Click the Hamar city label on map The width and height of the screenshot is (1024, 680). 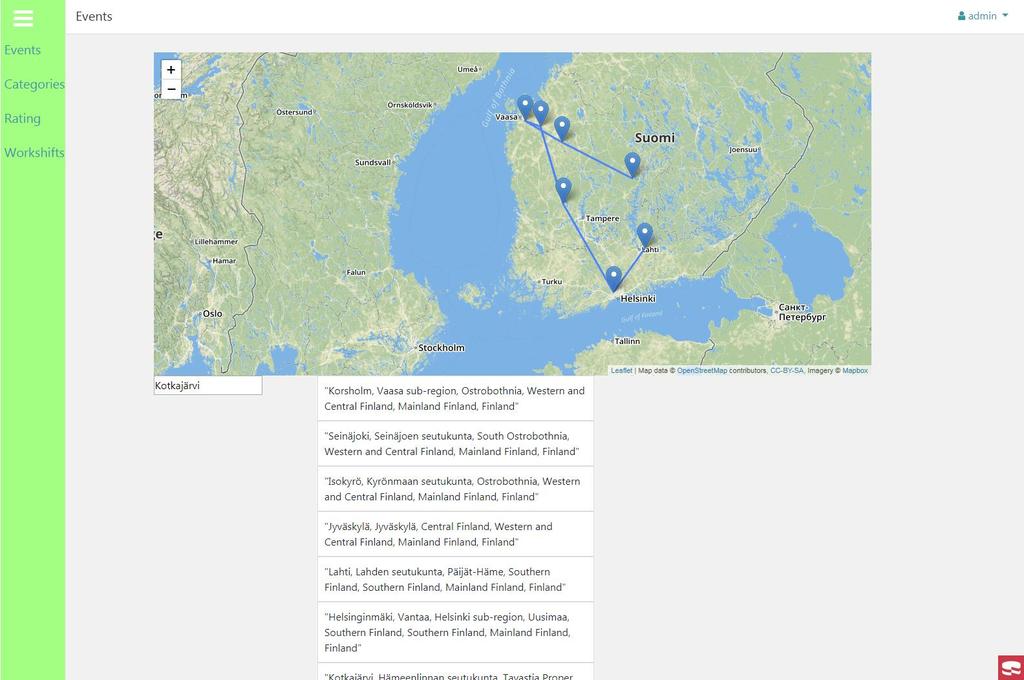(224, 261)
